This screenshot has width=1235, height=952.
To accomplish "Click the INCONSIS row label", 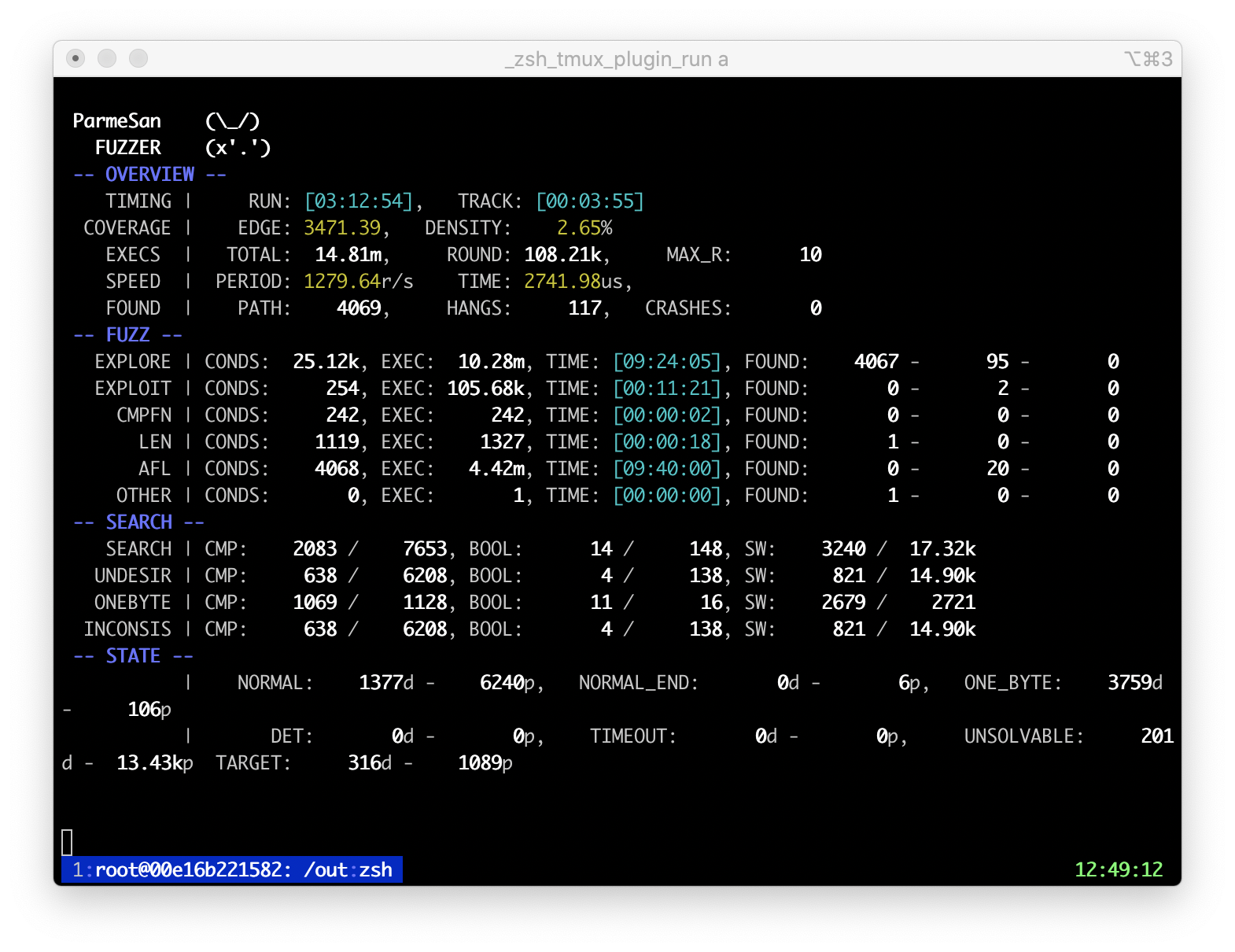I will pyautogui.click(x=127, y=629).
